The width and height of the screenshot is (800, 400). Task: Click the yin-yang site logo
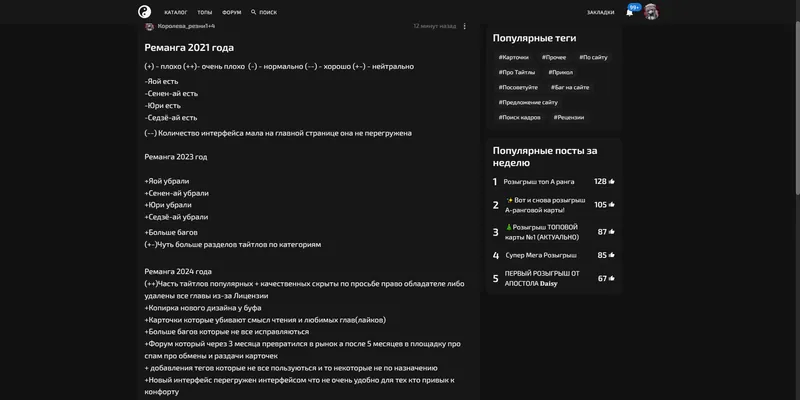(x=144, y=12)
